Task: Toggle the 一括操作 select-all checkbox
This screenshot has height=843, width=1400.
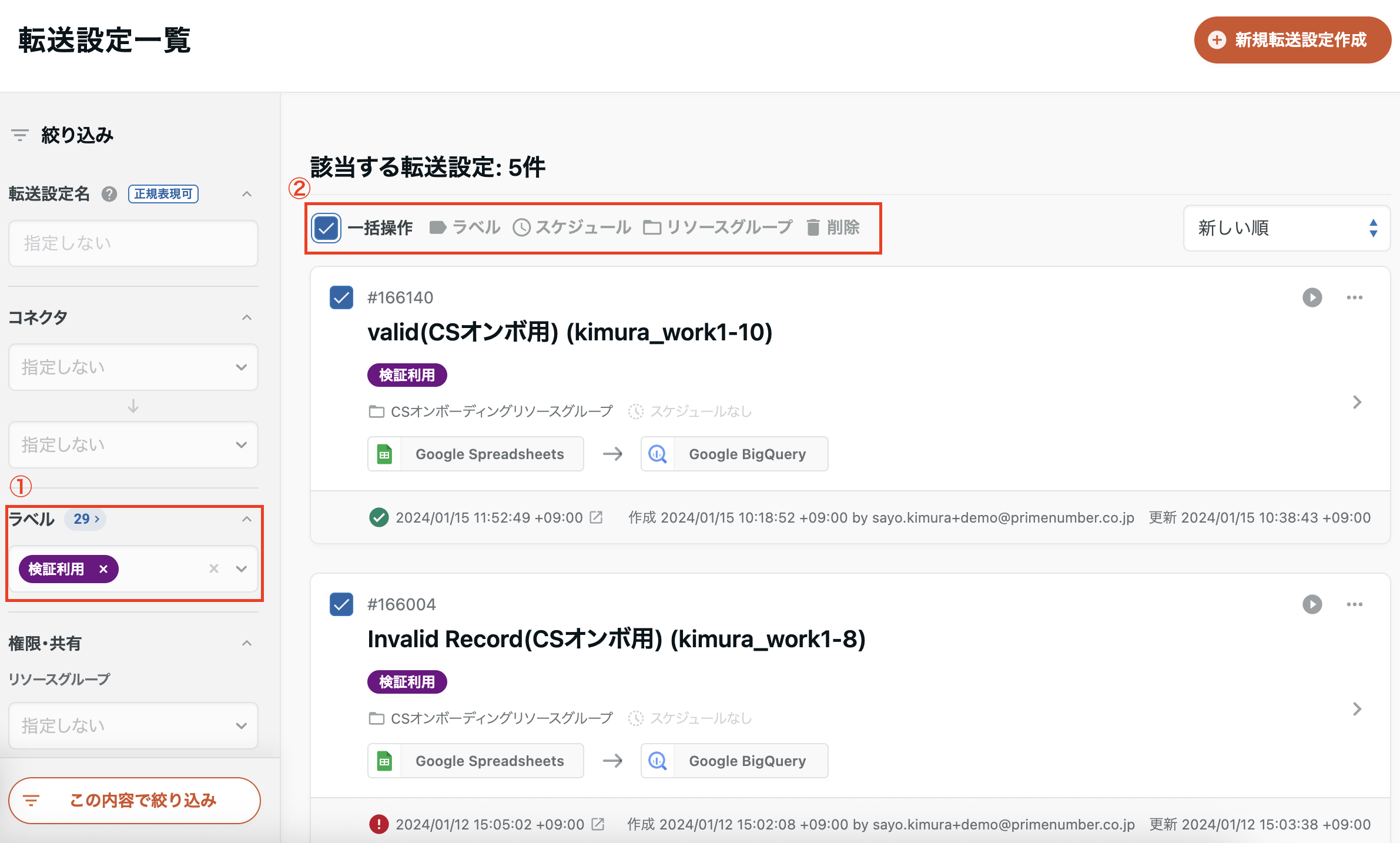Action: [326, 228]
